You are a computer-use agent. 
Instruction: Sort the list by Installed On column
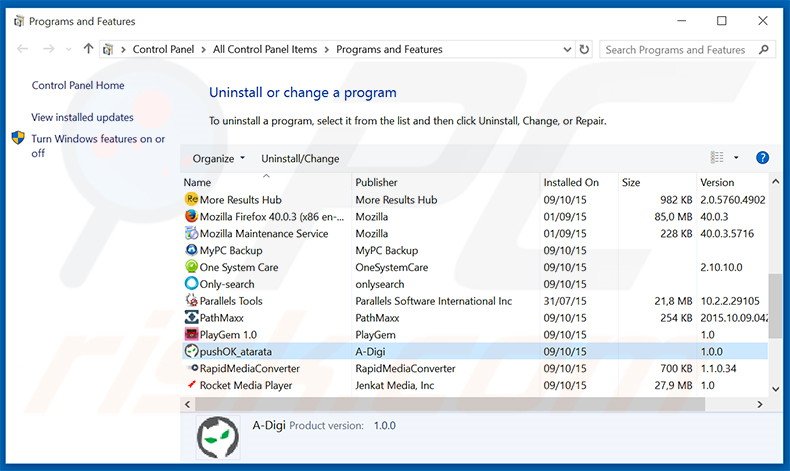click(571, 182)
